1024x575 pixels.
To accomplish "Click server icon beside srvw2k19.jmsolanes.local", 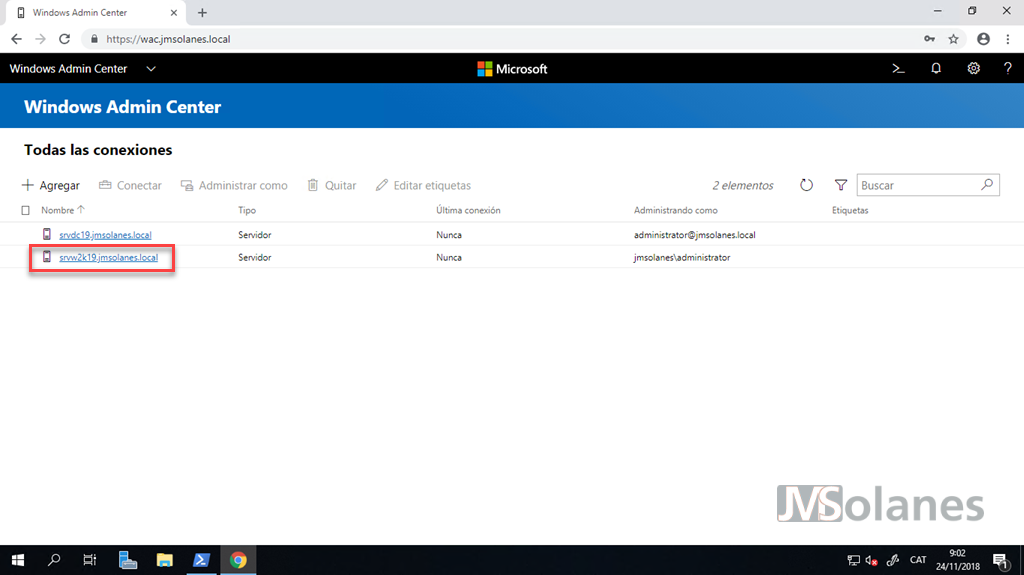I will [x=46, y=257].
